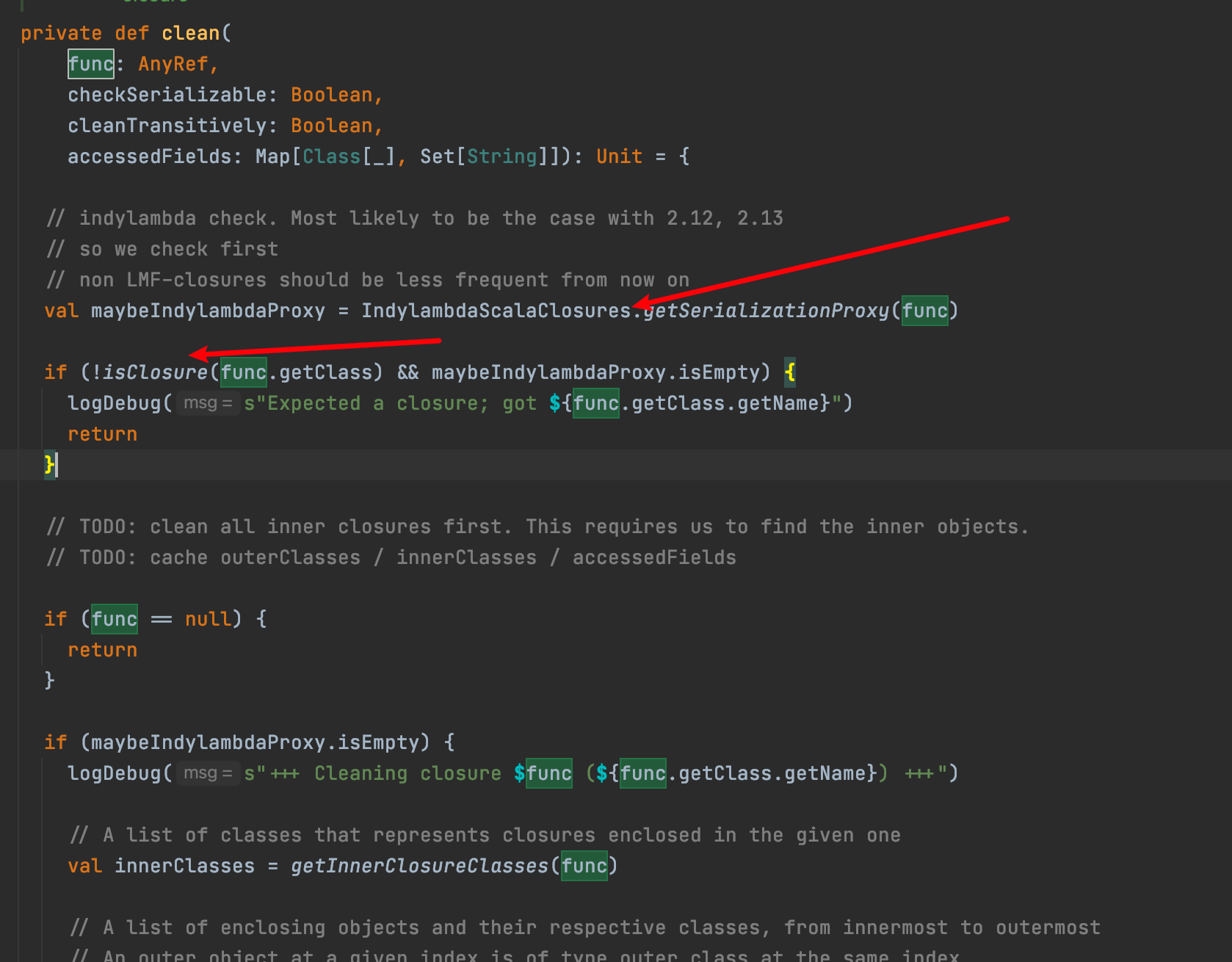Click the Cleaning closure string literal
This screenshot has width=1232, height=962.
[410, 773]
